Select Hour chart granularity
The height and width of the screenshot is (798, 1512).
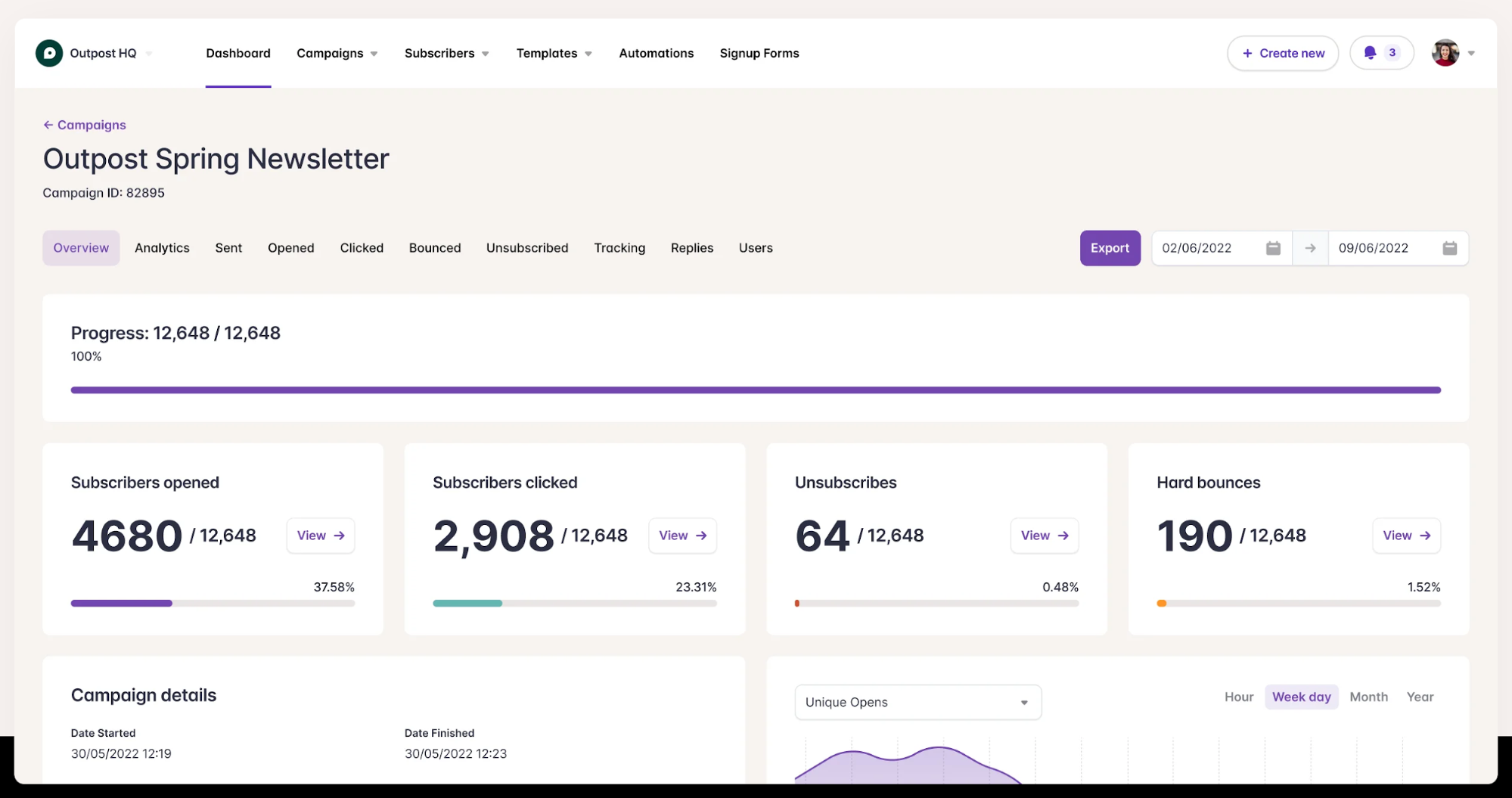(x=1239, y=697)
